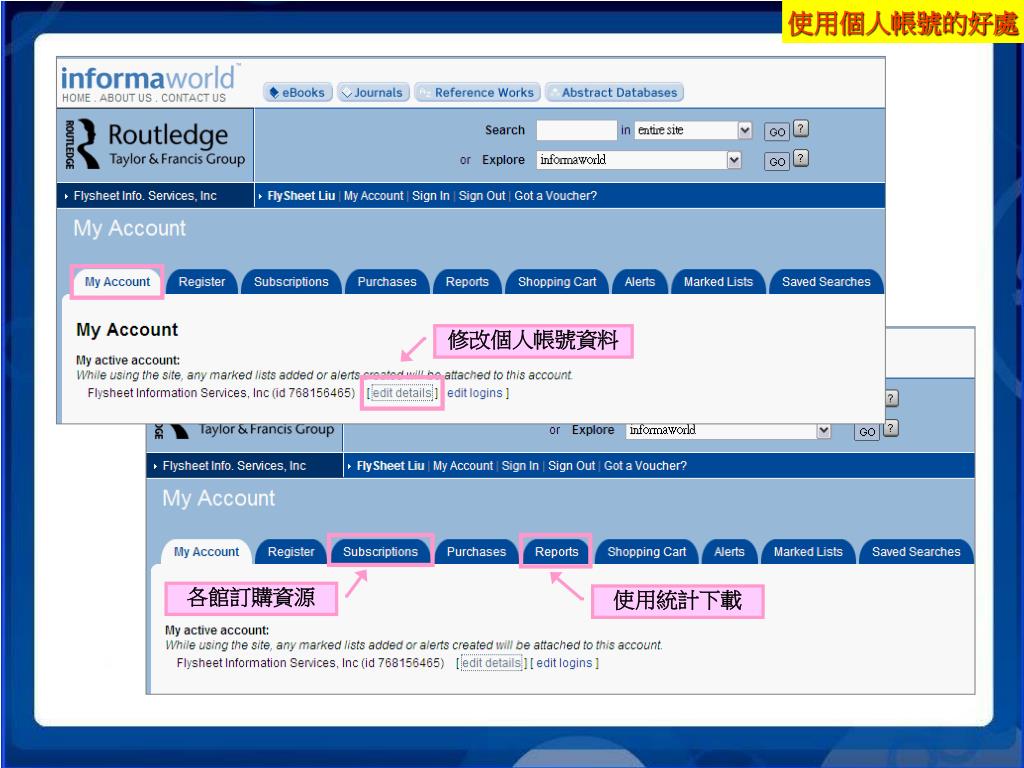Select Alerts tab in lower window
This screenshot has height=768, width=1024.
click(729, 552)
